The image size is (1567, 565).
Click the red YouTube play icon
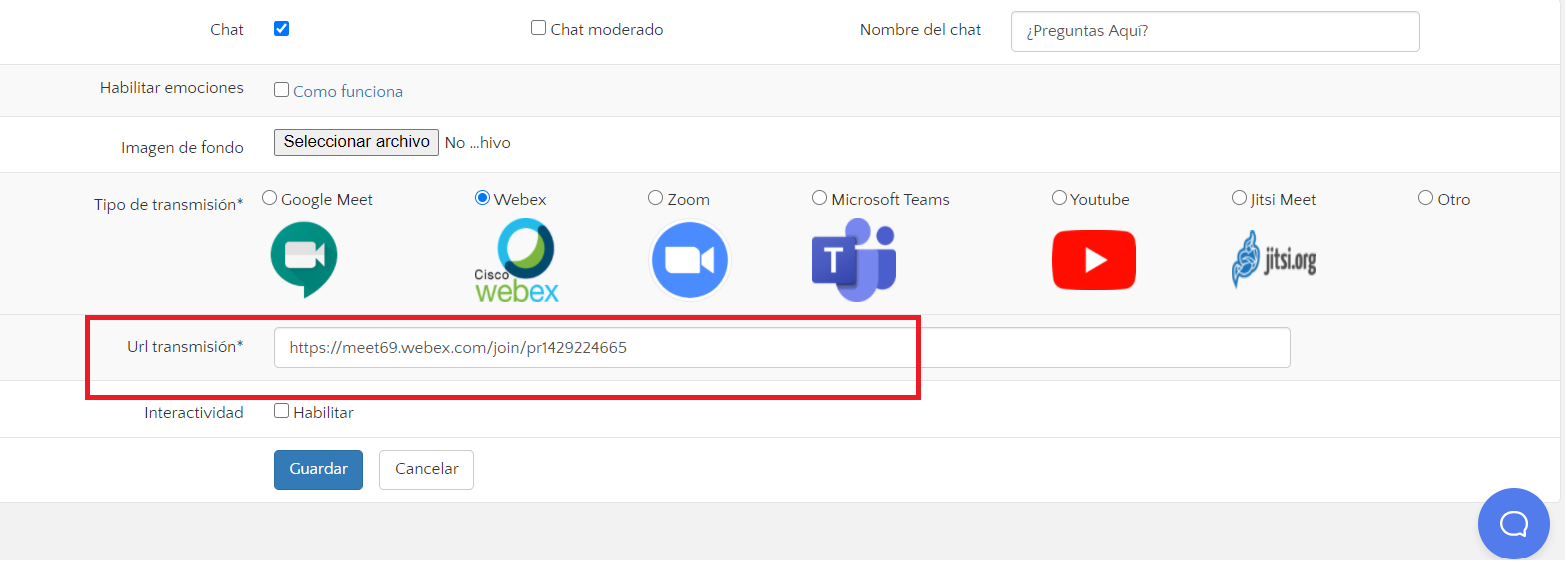1093,260
